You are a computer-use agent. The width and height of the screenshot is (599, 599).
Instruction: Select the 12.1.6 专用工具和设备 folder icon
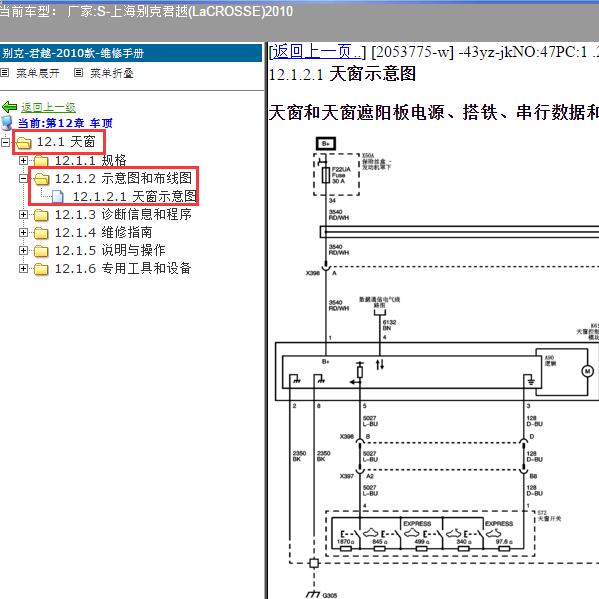(41, 269)
